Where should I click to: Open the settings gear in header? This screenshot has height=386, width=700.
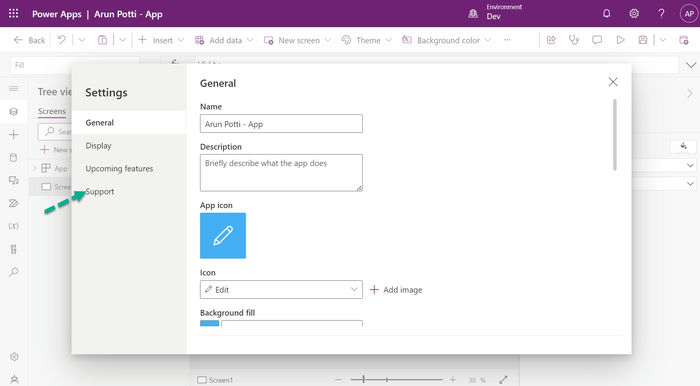tap(633, 13)
